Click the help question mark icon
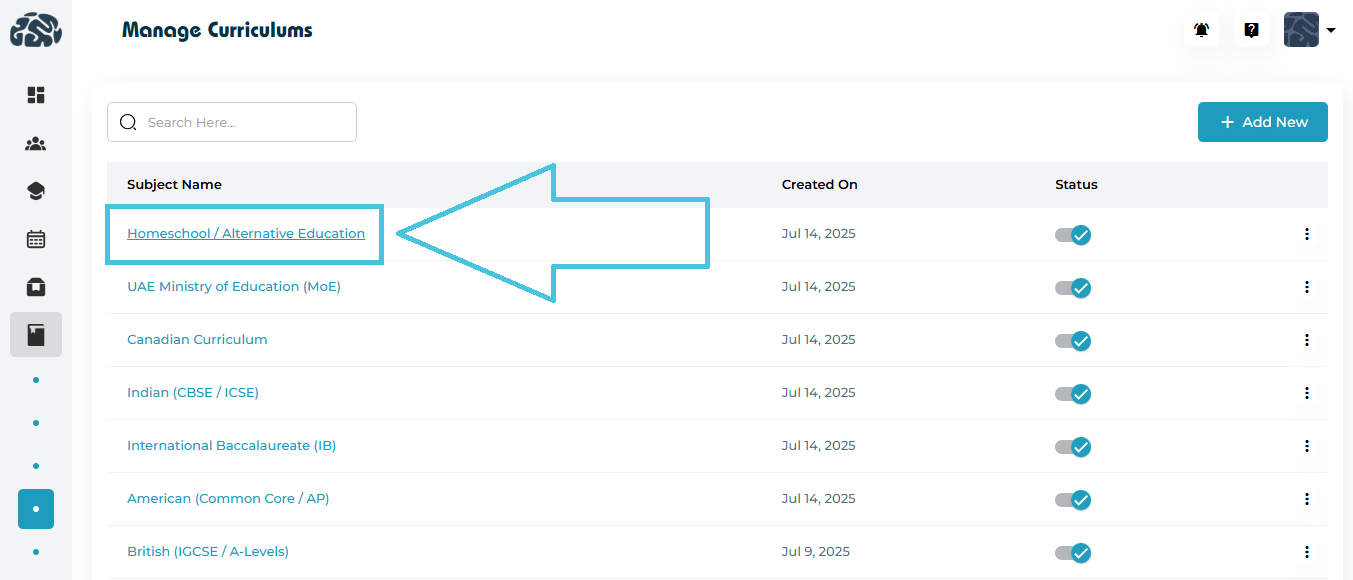Image resolution: width=1353 pixels, height=580 pixels. 1251,30
